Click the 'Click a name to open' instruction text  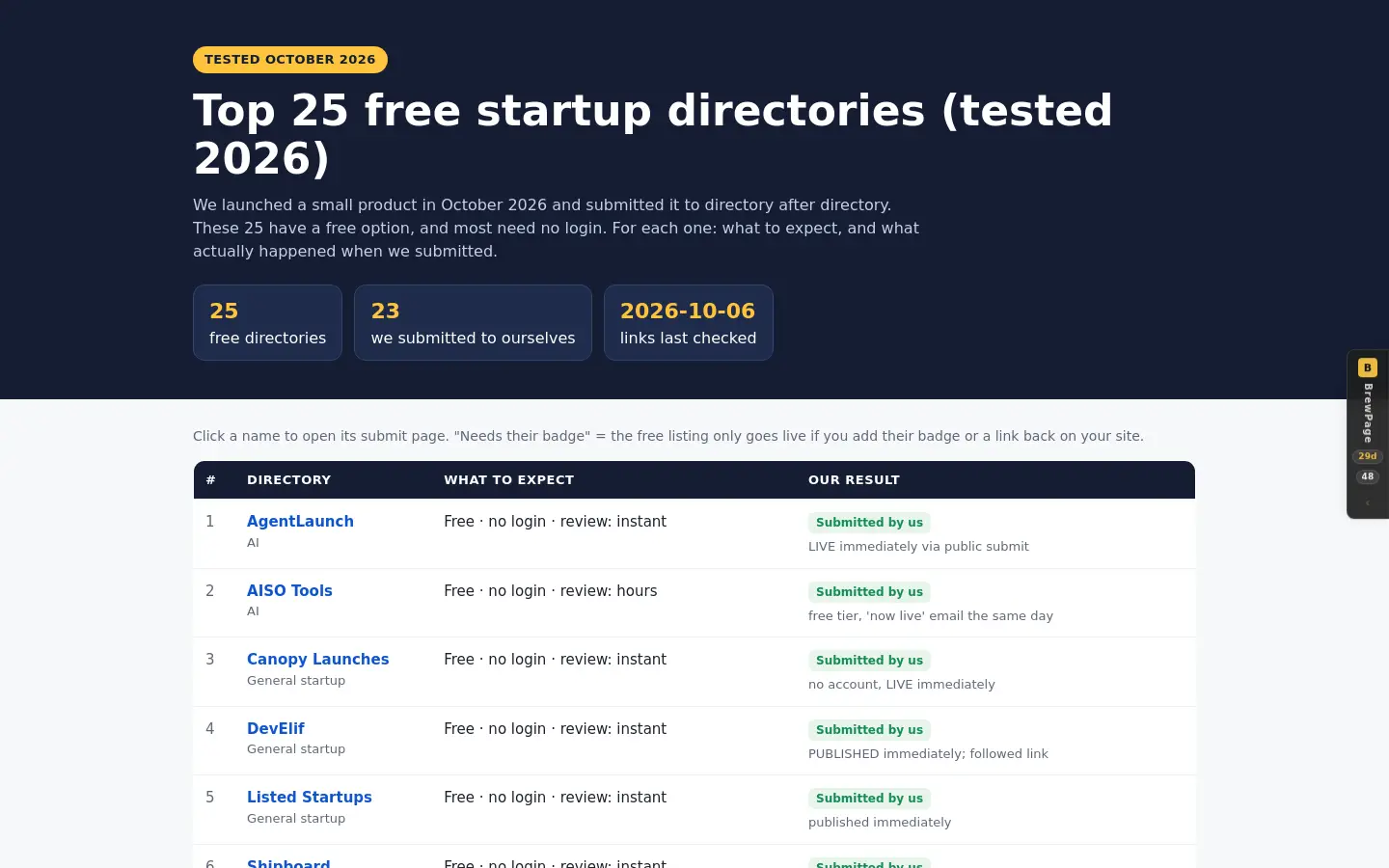667,436
